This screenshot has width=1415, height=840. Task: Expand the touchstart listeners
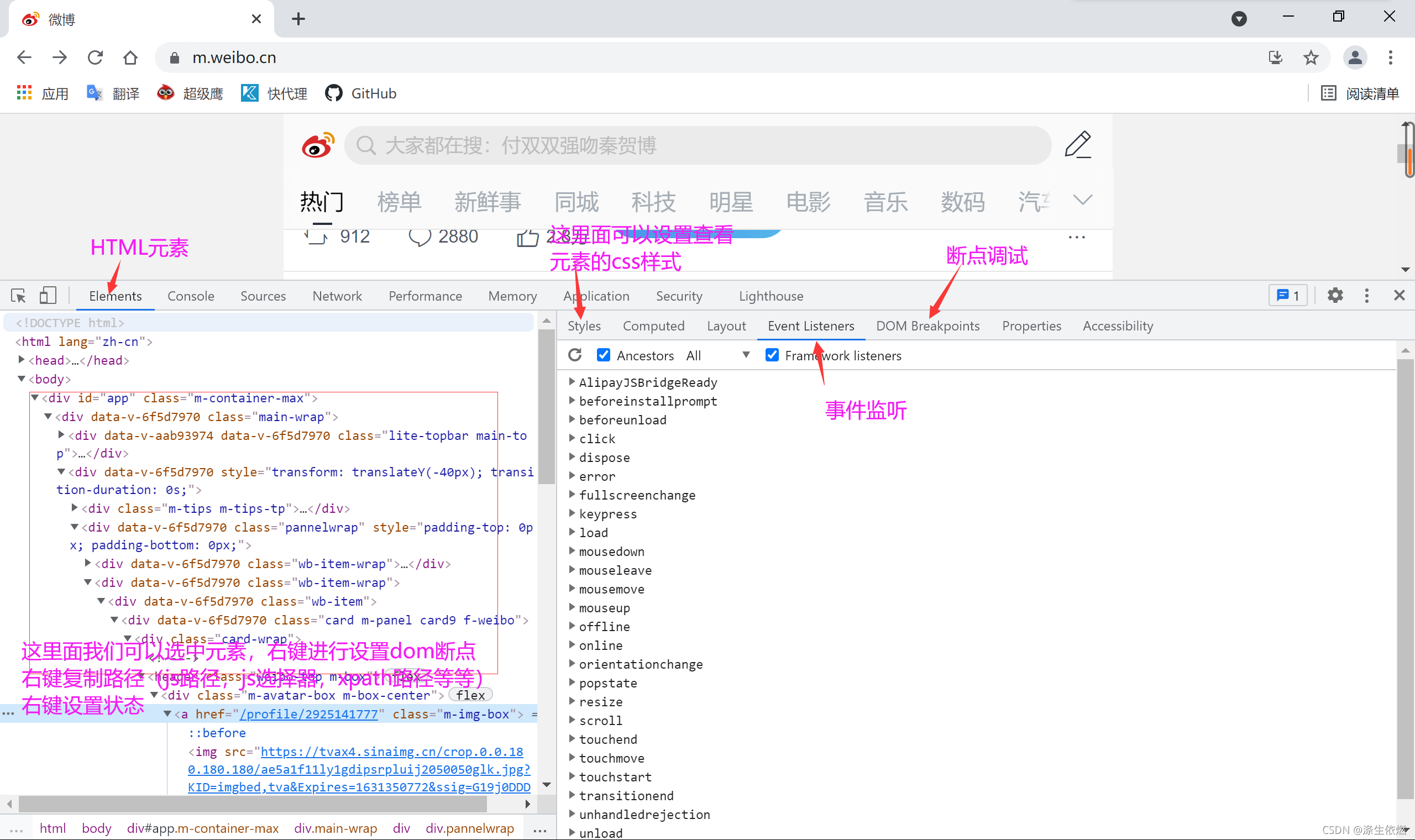(572, 776)
